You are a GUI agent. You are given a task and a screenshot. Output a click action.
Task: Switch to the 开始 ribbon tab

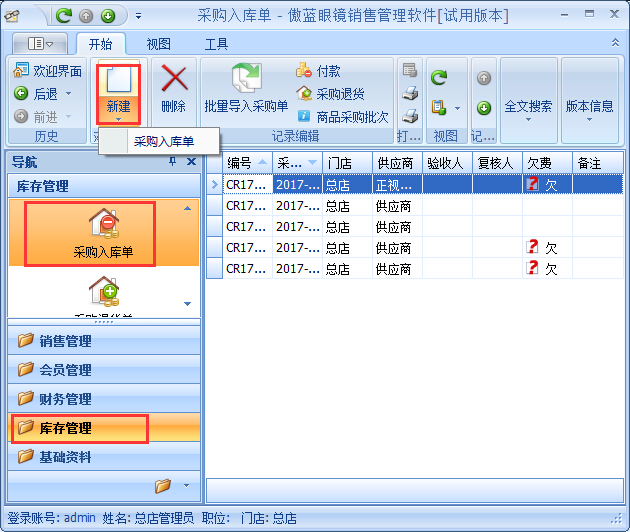[100, 44]
